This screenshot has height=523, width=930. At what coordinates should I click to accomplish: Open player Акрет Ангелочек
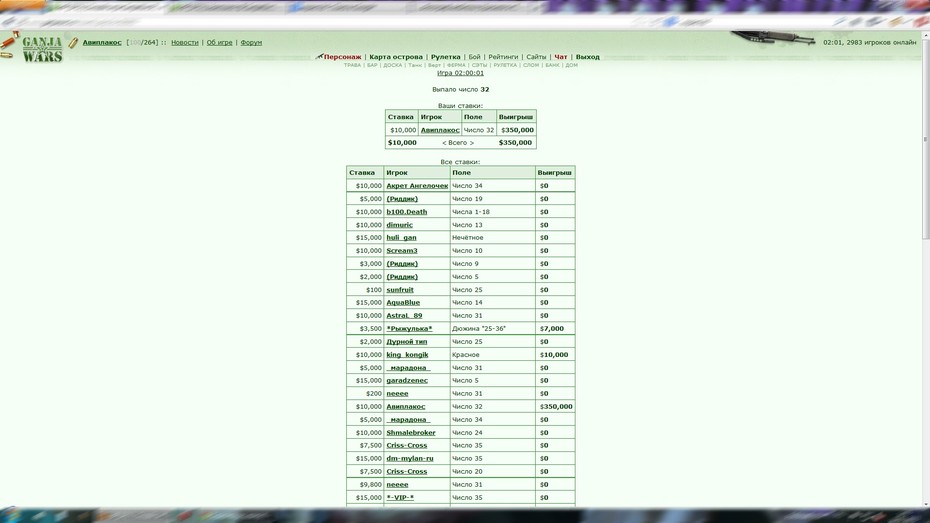417,186
